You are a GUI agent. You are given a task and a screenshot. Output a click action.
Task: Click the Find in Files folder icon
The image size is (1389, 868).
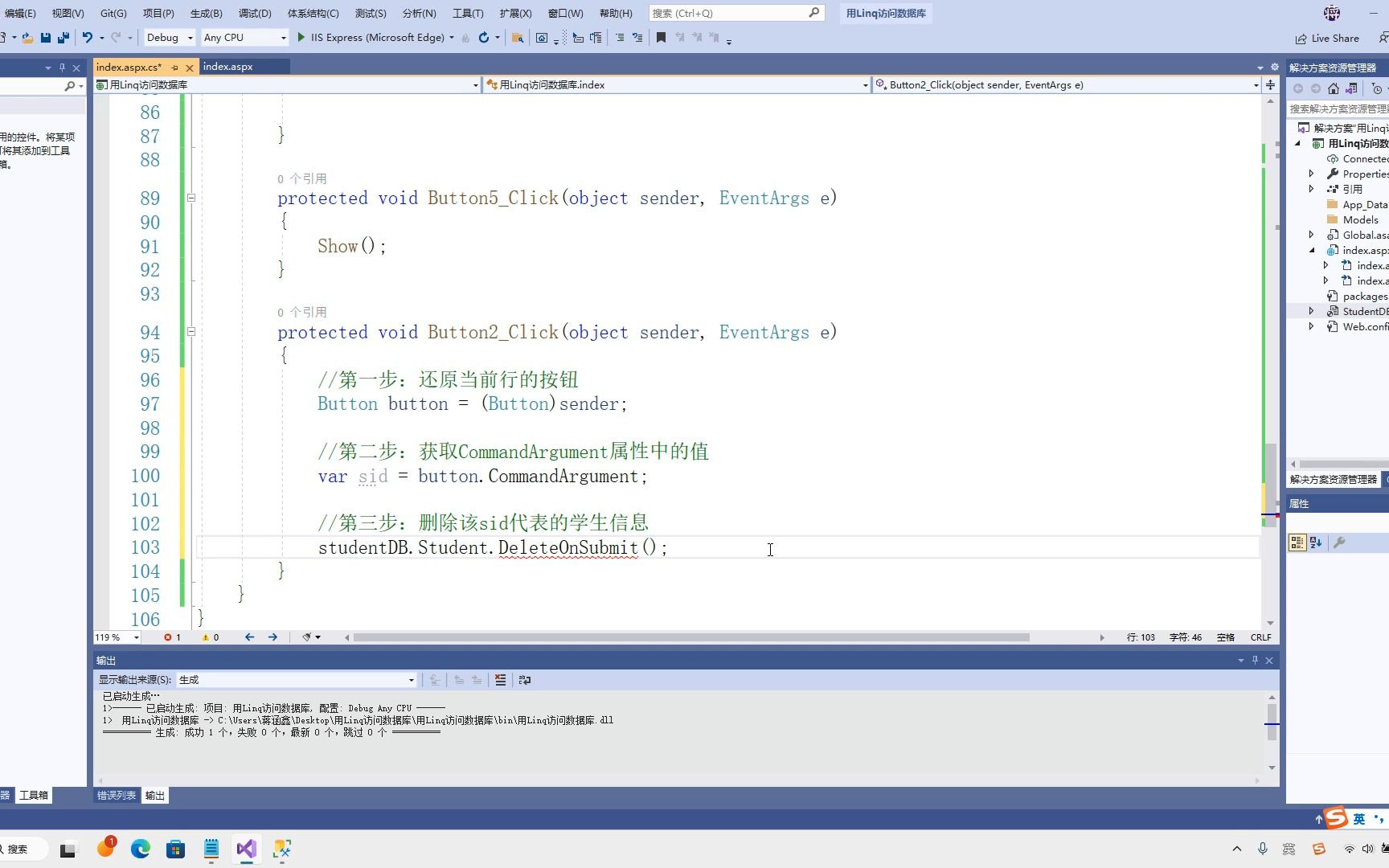click(x=518, y=38)
